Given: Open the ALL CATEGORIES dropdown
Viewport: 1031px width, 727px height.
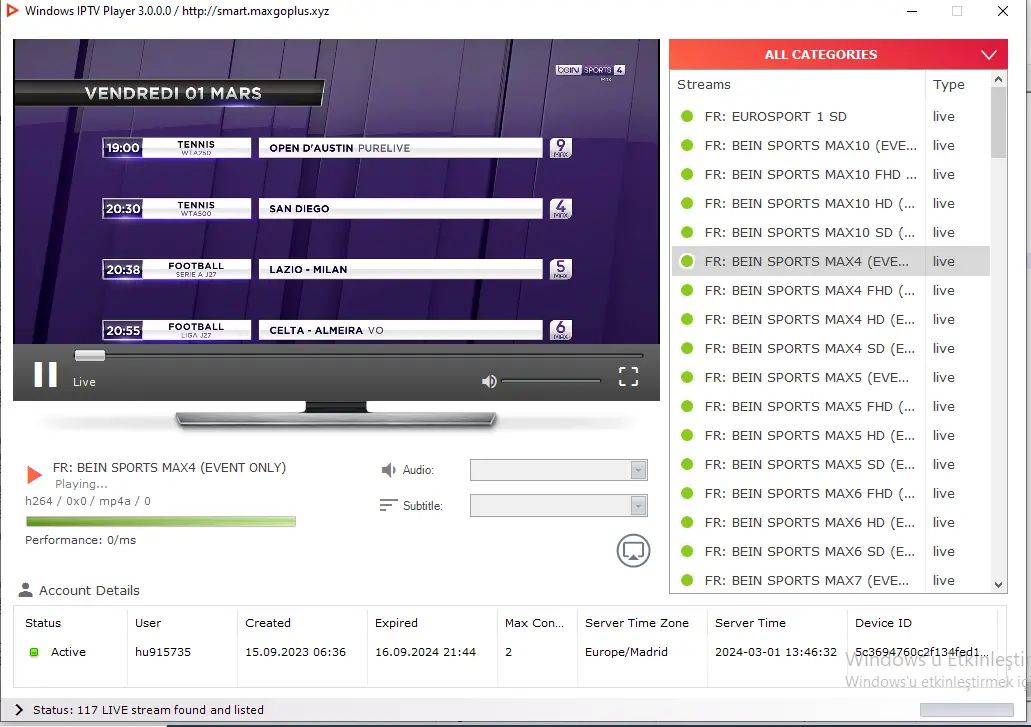Looking at the screenshot, I should click(838, 55).
